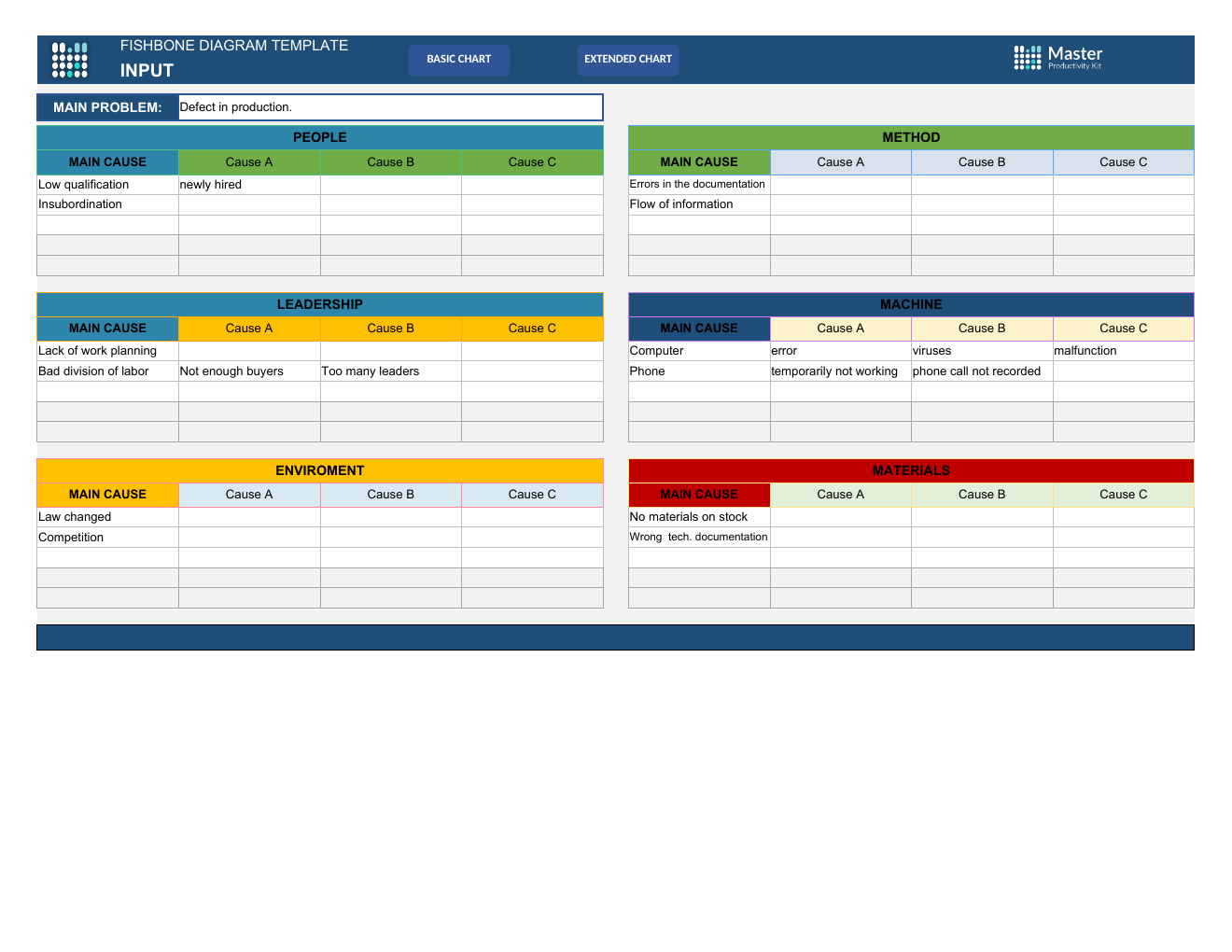Select the 'Competition' cell

107,538
